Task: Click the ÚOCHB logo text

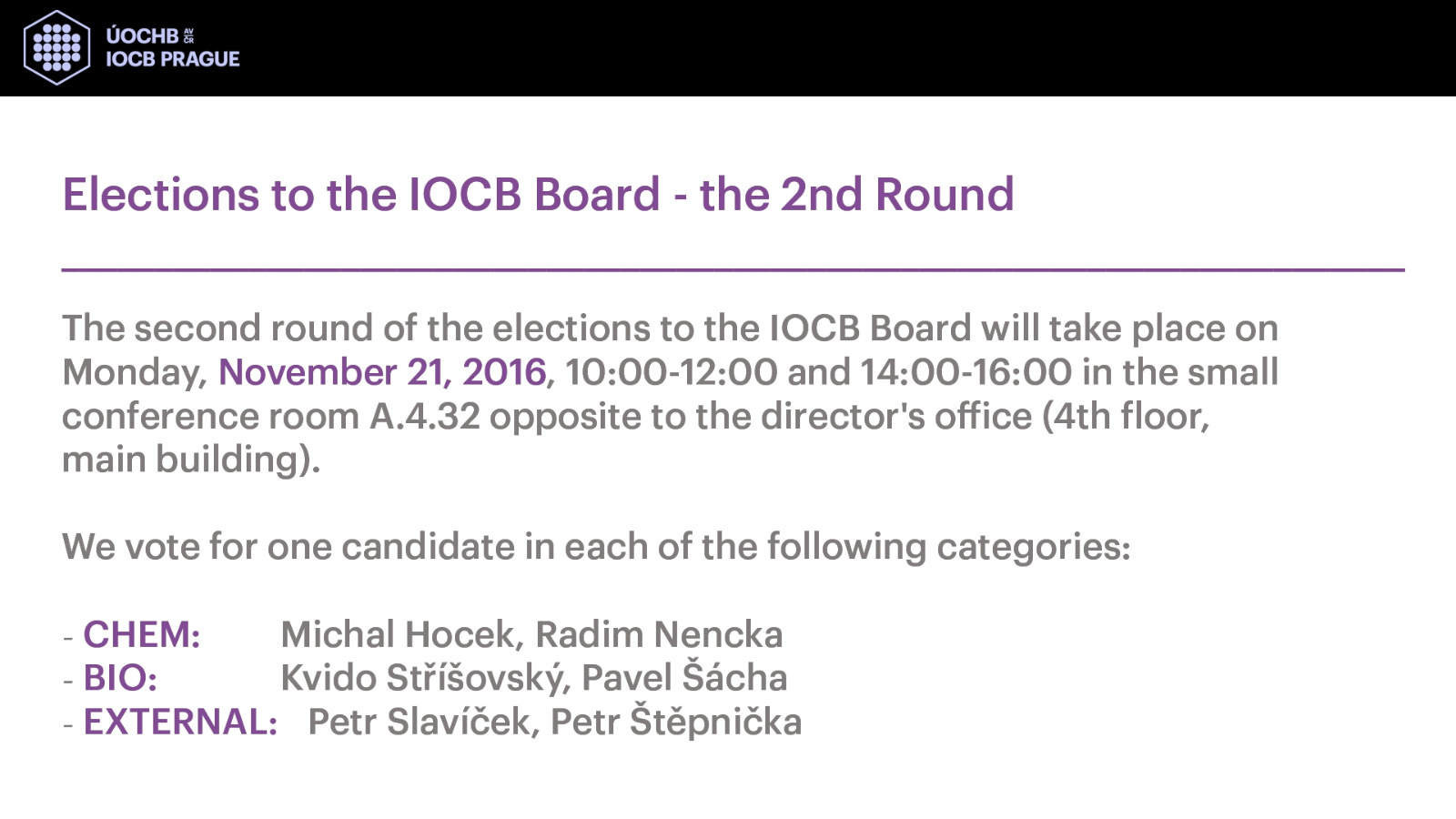Action: (142, 35)
